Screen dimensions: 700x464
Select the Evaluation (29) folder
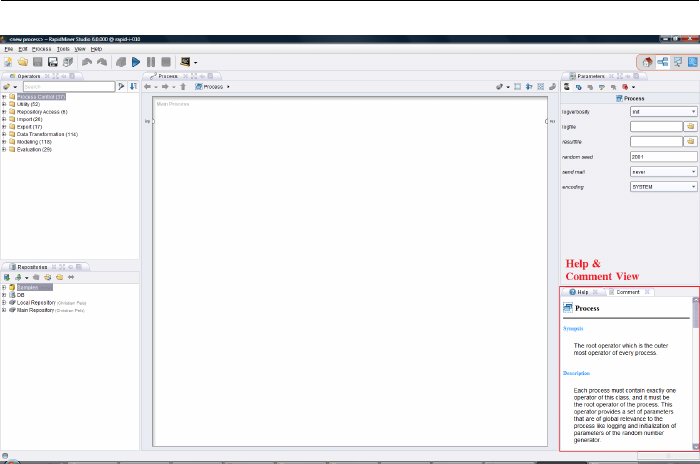[x=34, y=150]
